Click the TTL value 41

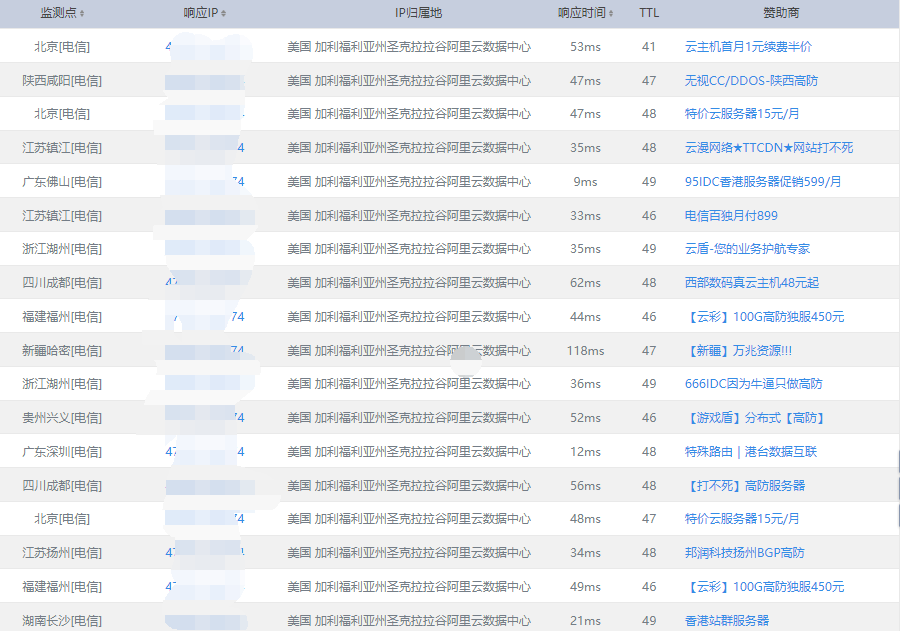[x=649, y=47]
